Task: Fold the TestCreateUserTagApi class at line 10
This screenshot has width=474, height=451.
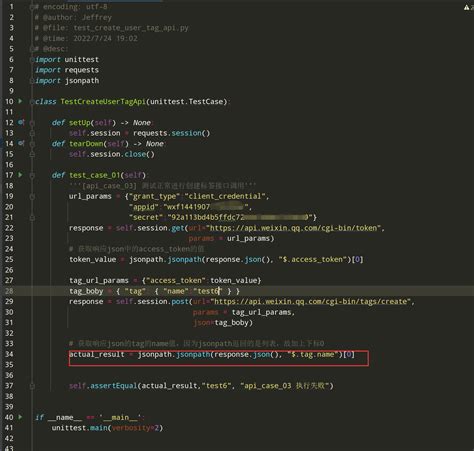Action: (x=32, y=102)
